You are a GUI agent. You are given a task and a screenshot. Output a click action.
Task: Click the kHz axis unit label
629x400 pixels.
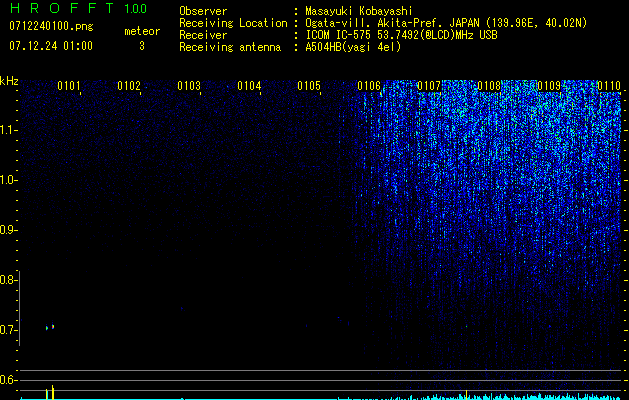[9, 81]
